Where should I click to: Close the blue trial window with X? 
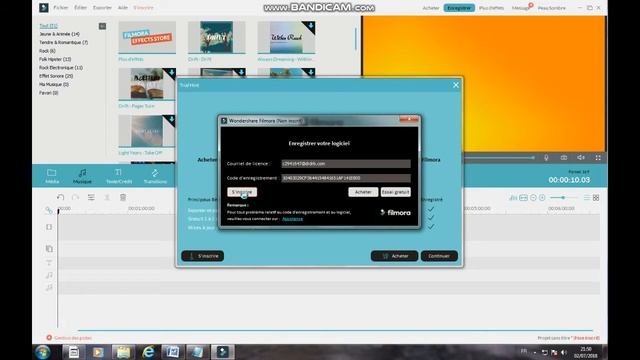(x=456, y=85)
